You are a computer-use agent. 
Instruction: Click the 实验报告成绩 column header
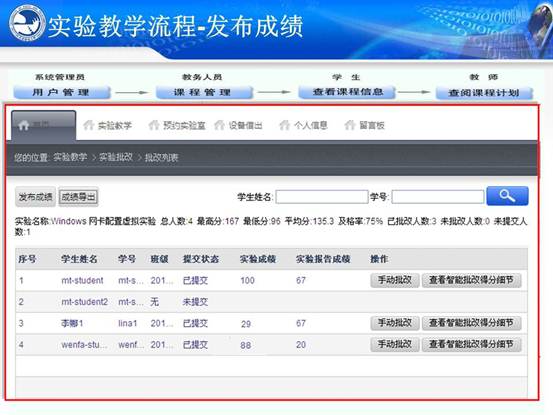coord(323,259)
